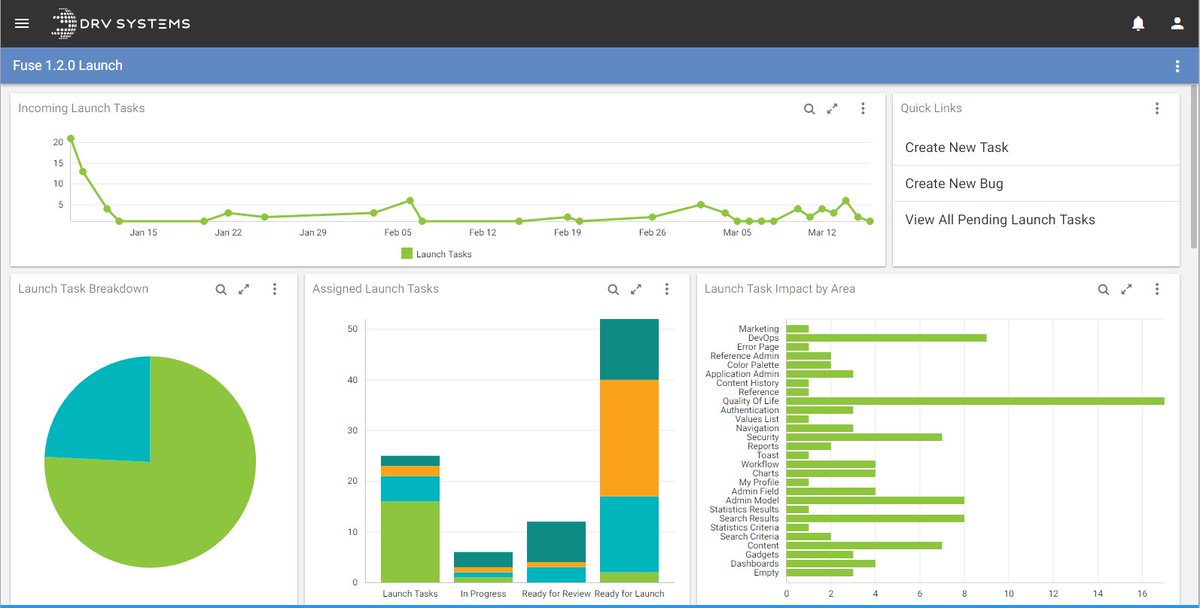
Task: Click search icon in Launch Task Breakdown
Action: (x=221, y=290)
